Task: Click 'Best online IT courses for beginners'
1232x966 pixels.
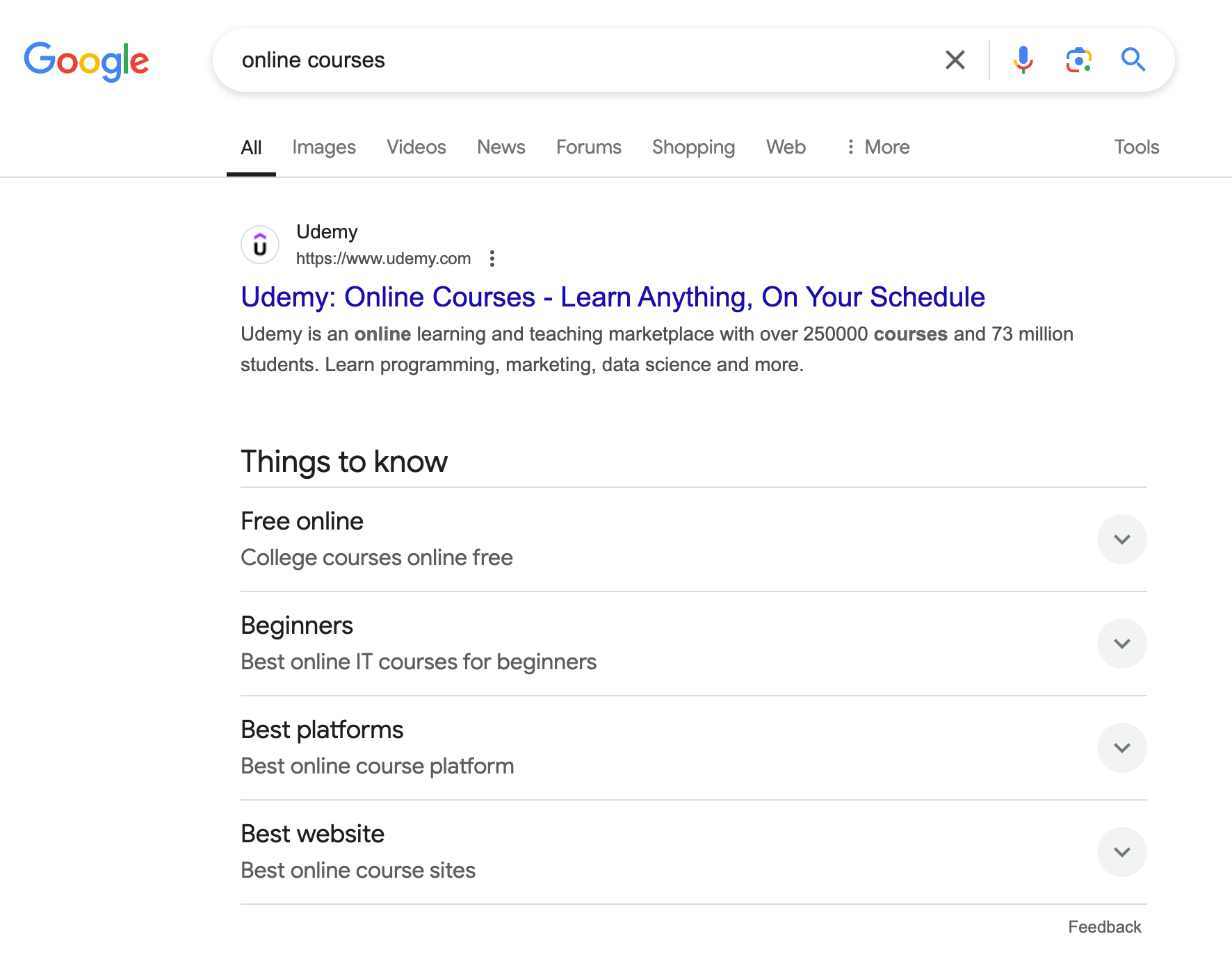Action: (419, 662)
